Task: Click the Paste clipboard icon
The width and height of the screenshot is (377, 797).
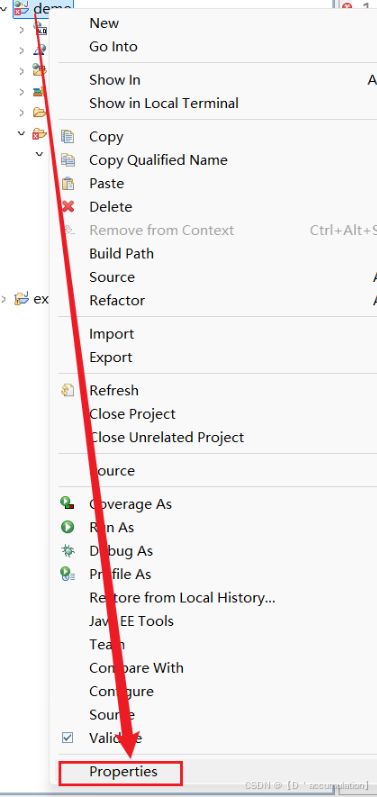Action: pyautogui.click(x=68, y=183)
